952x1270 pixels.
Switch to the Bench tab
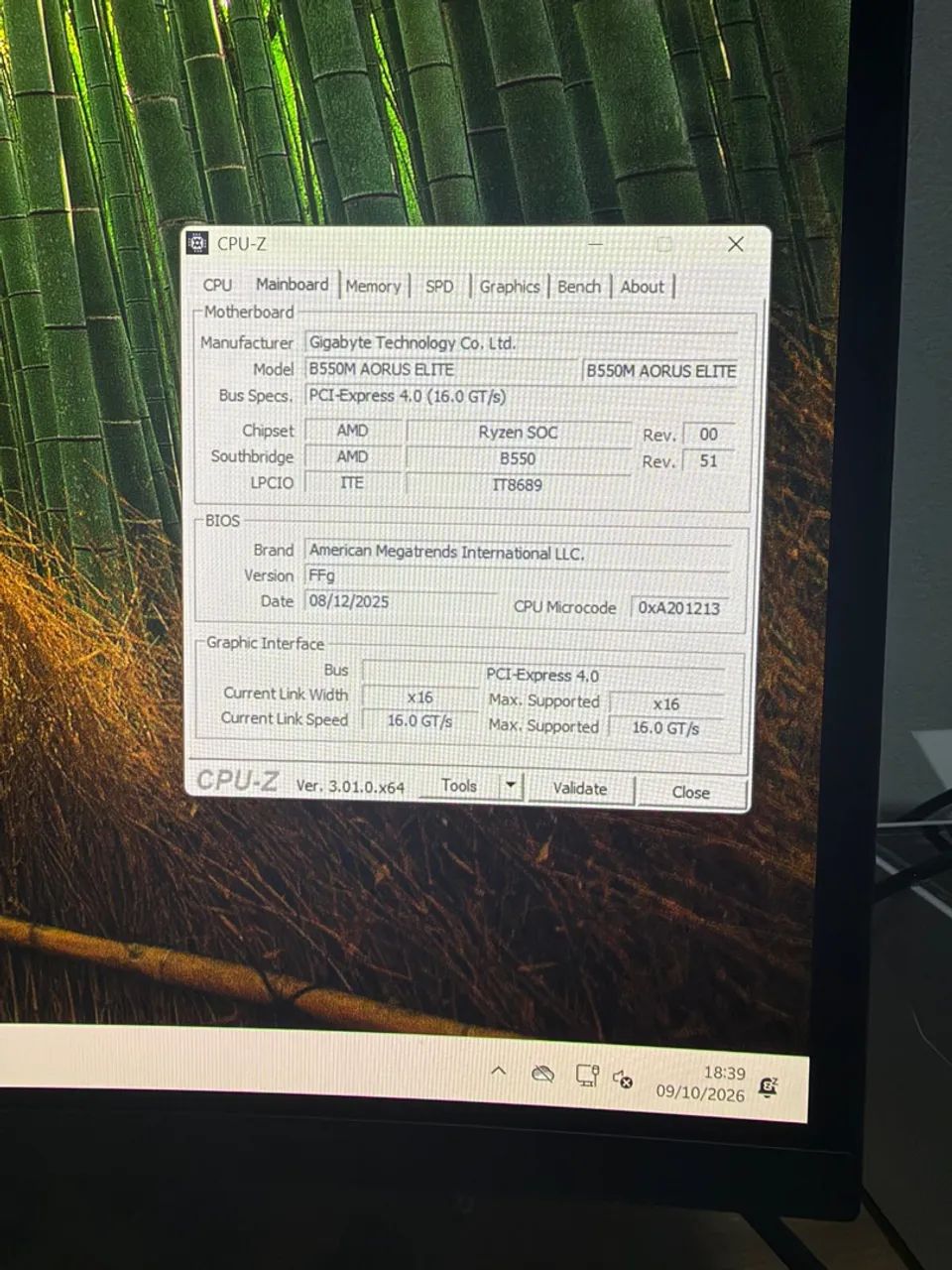[x=579, y=287]
